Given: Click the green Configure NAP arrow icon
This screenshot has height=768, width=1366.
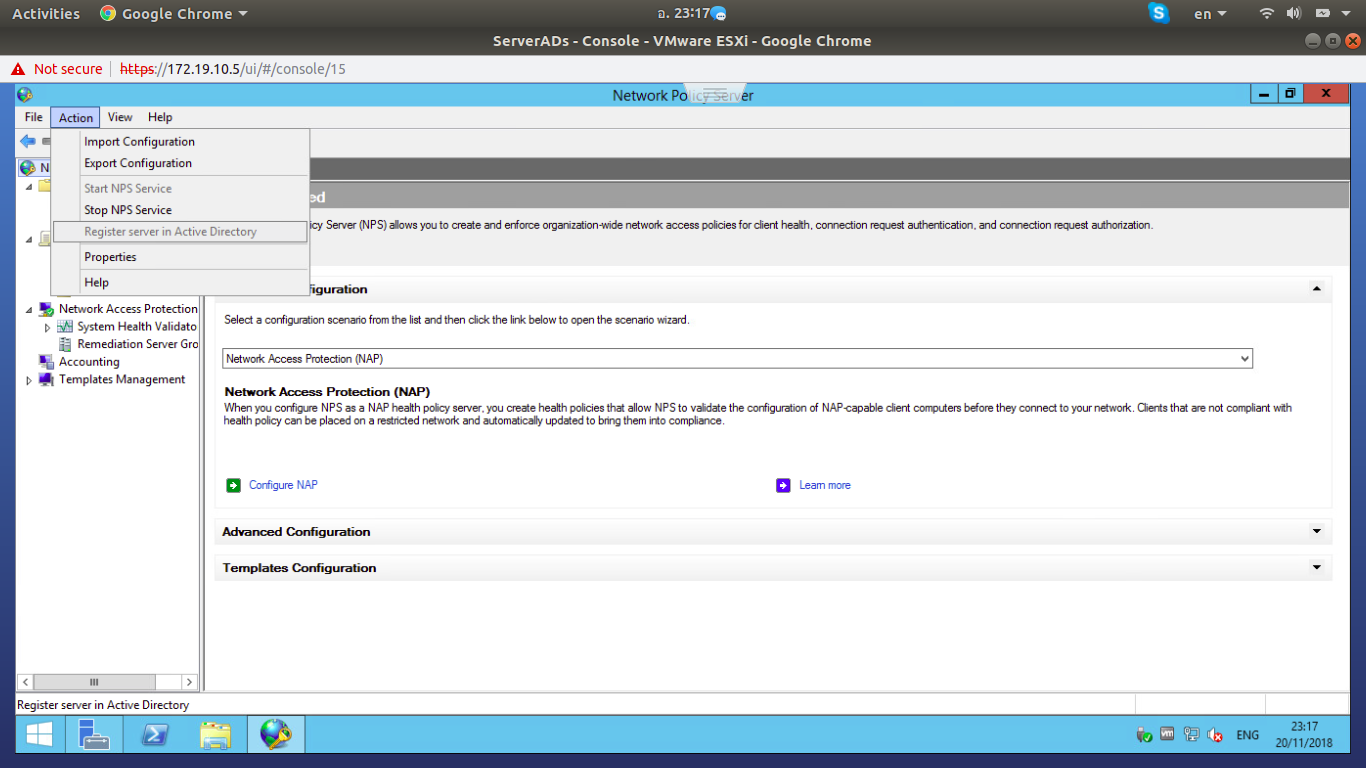Looking at the screenshot, I should [233, 485].
